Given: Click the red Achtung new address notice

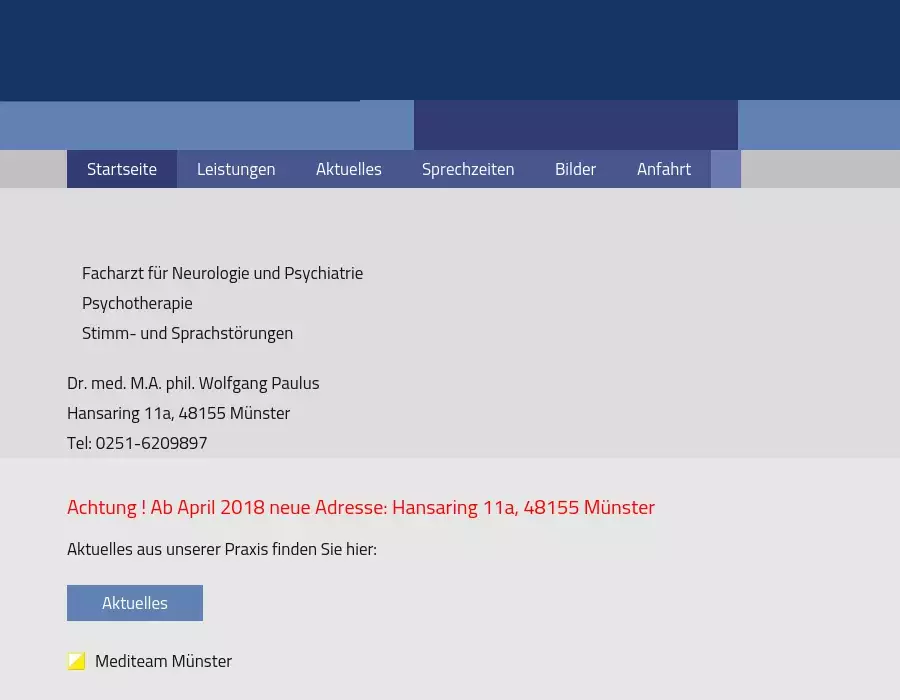Looking at the screenshot, I should point(361,507).
